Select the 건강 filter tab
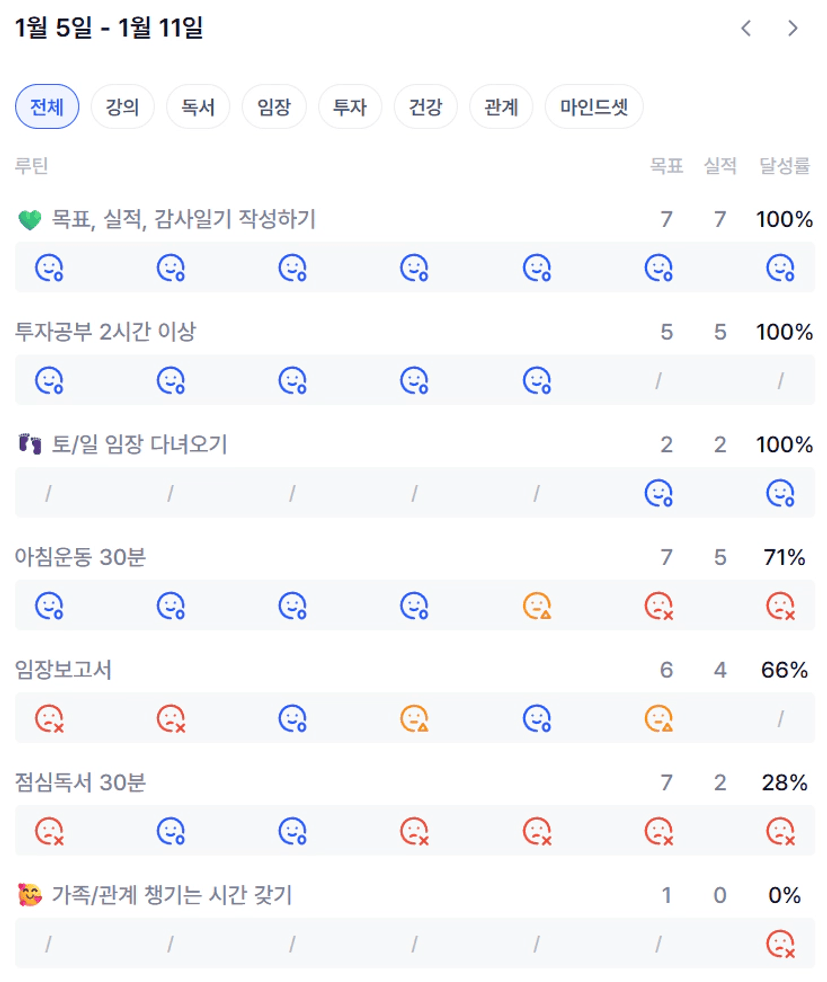The width and height of the screenshot is (827, 982). click(x=426, y=107)
